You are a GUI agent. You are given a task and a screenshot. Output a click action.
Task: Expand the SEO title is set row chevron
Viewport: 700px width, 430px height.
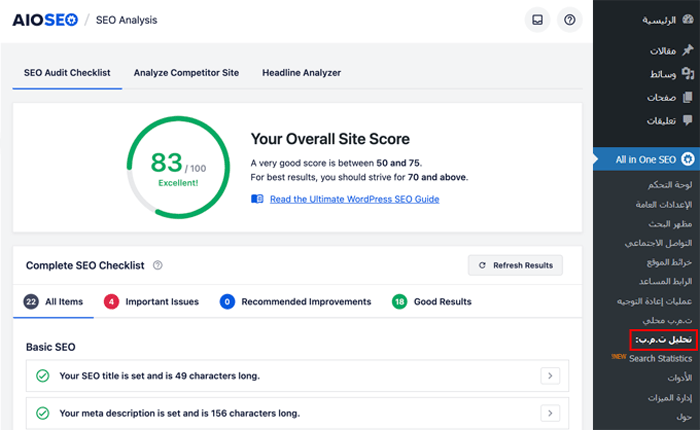[550, 376]
